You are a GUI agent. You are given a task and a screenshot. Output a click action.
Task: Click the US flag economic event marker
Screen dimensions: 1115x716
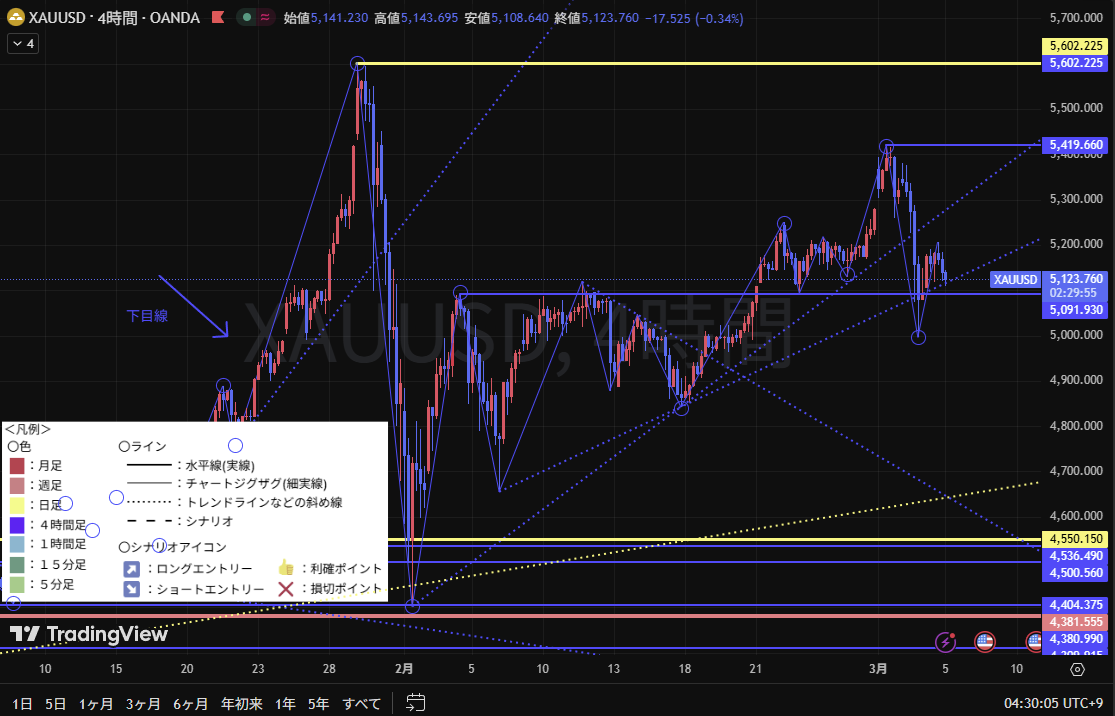[984, 641]
